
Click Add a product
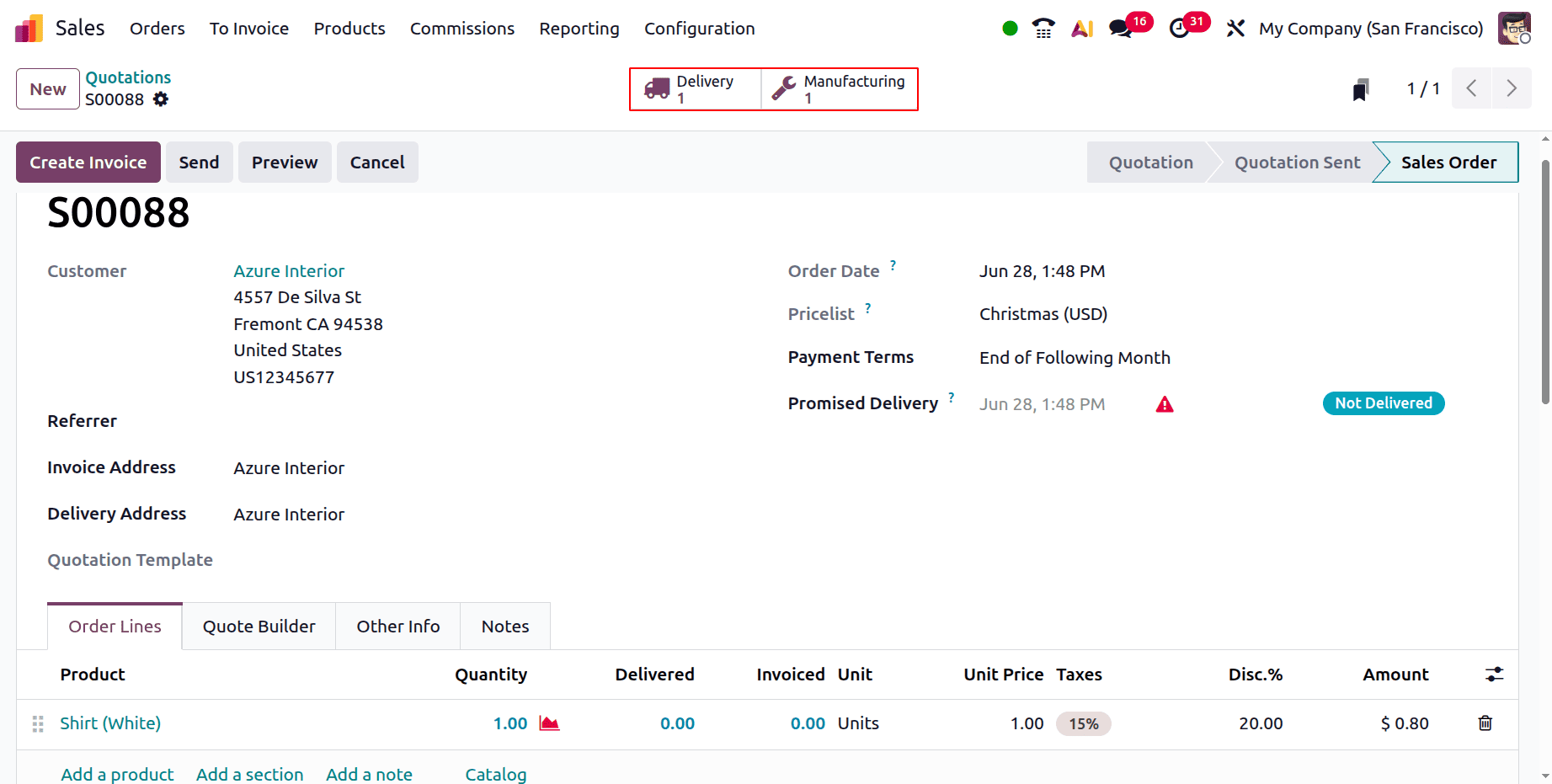117,774
